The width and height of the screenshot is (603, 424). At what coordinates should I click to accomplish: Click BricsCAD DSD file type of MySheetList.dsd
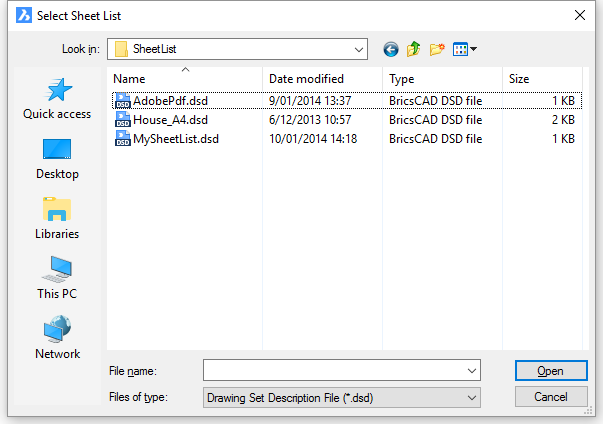click(x=435, y=138)
